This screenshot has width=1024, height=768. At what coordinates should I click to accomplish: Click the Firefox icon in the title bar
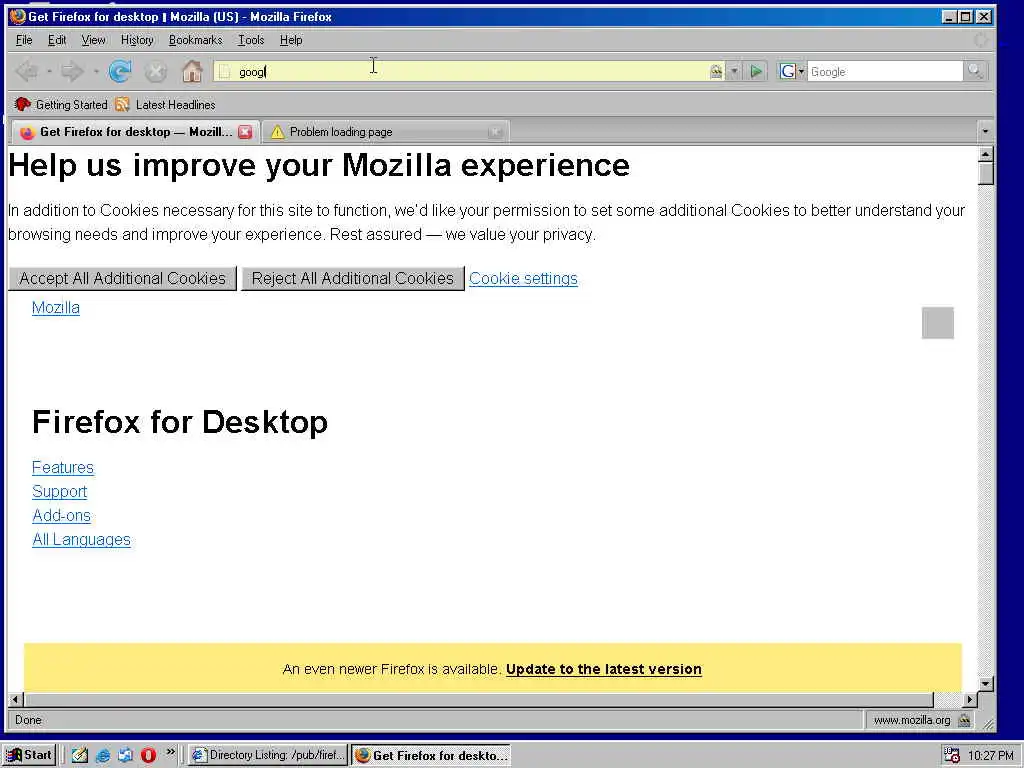[x=18, y=16]
